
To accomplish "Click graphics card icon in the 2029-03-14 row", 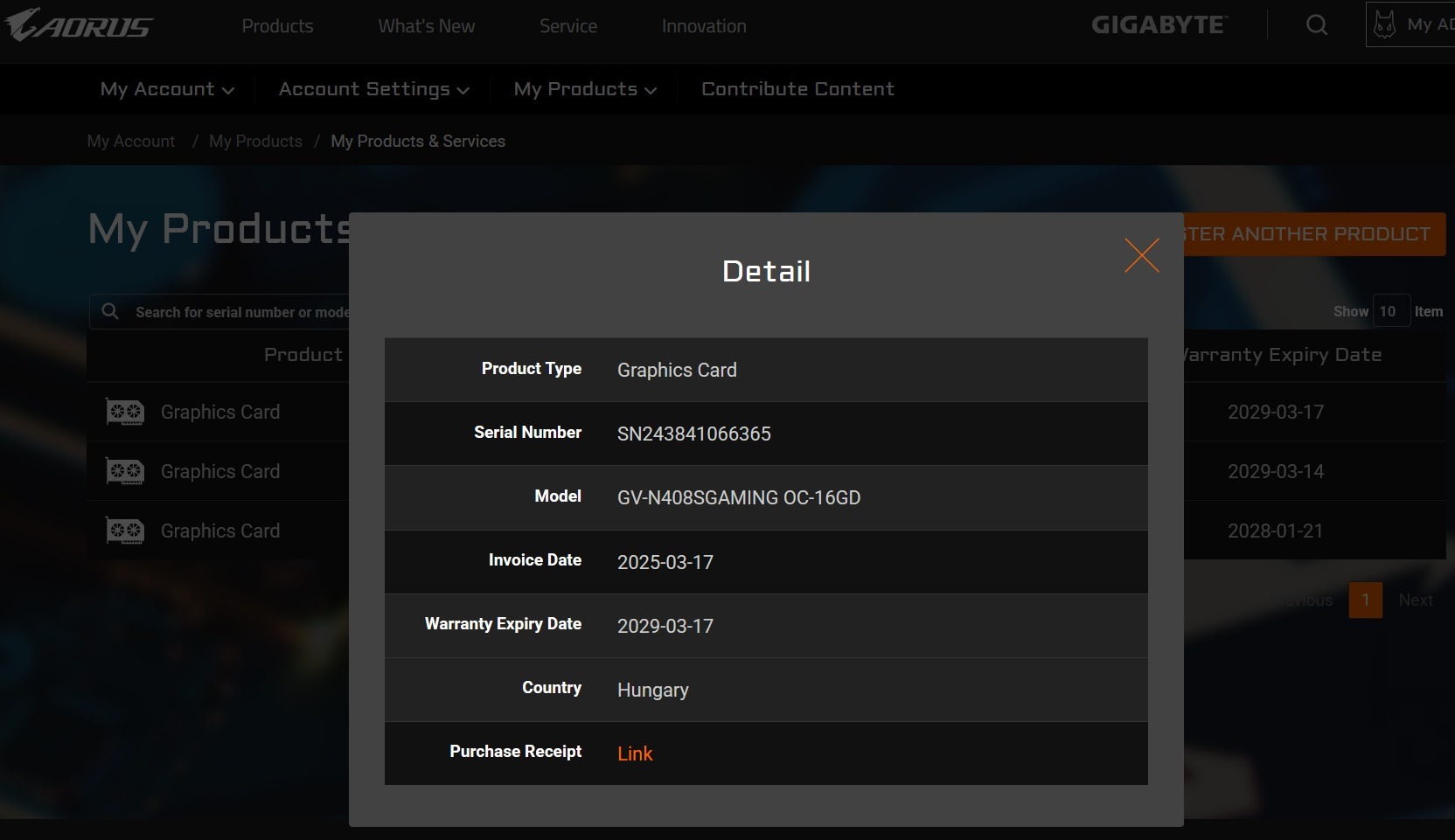I will (125, 471).
